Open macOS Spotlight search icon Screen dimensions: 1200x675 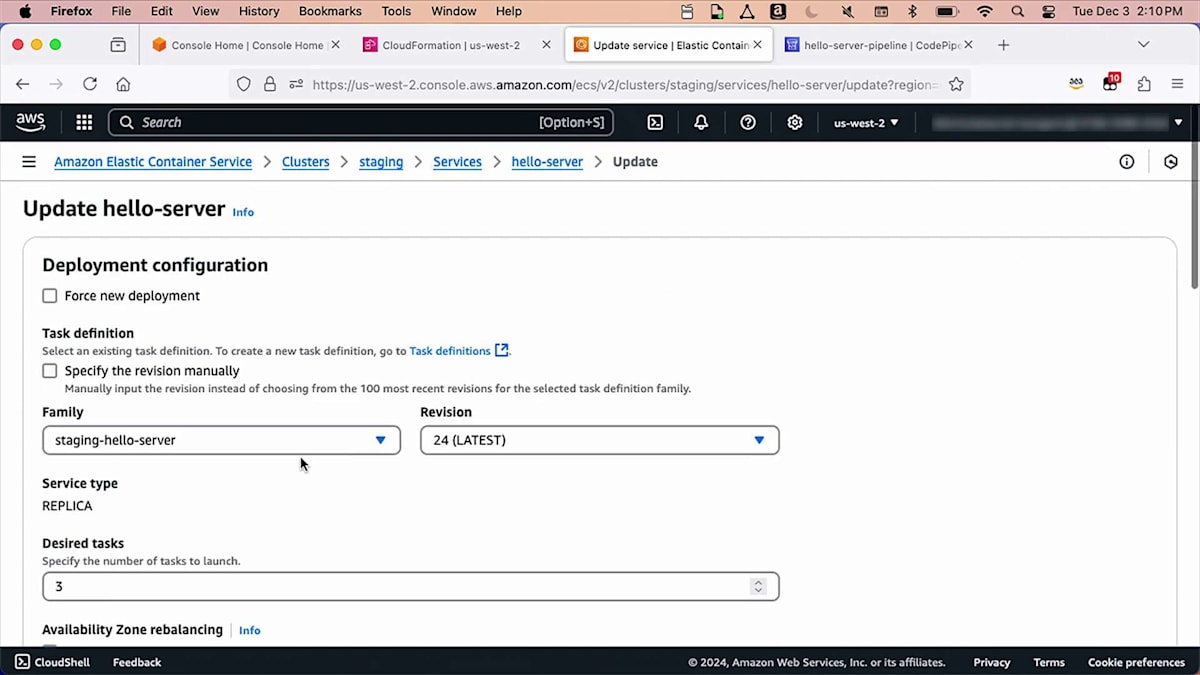pyautogui.click(x=1018, y=11)
